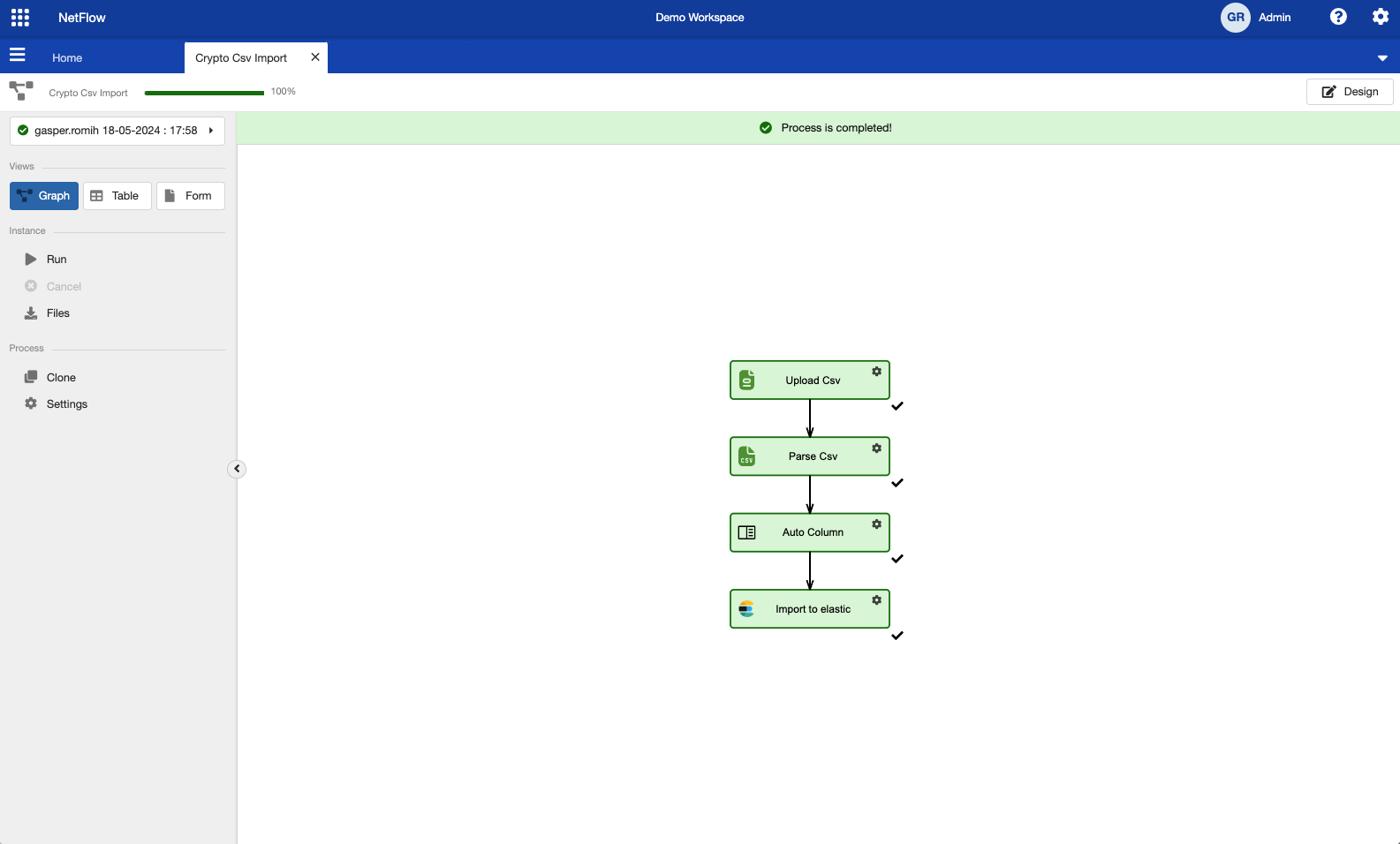Screen dimensions: 1400x844
Task: Open the tab list dropdown arrow
Action: point(1381,58)
